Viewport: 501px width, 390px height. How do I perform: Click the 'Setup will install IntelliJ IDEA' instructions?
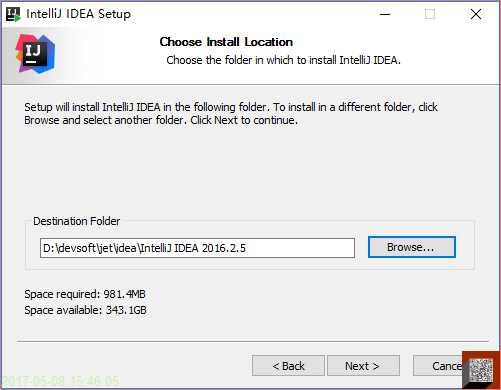[231, 113]
